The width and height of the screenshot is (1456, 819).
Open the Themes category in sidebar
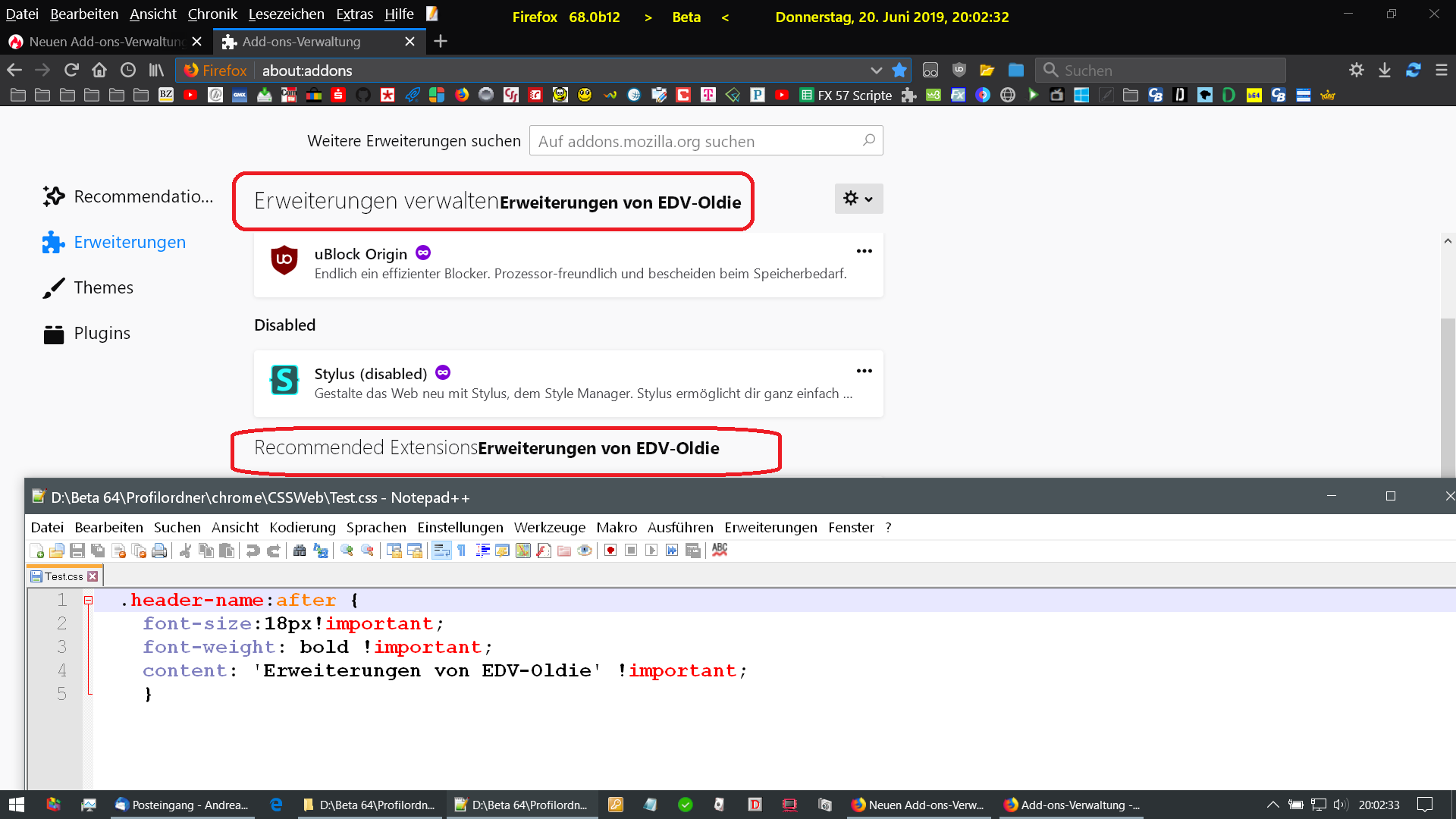tap(103, 287)
